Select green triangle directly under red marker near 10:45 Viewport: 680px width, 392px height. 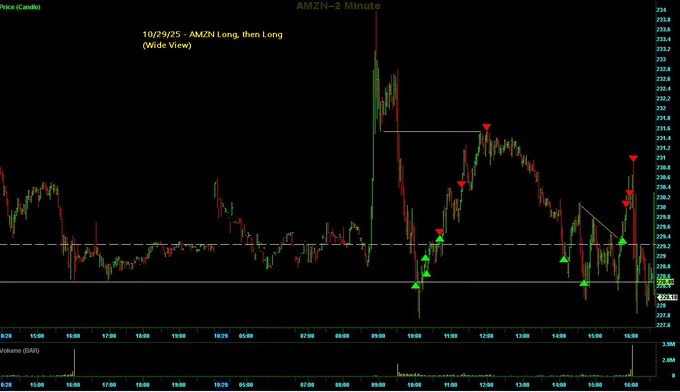tap(440, 239)
